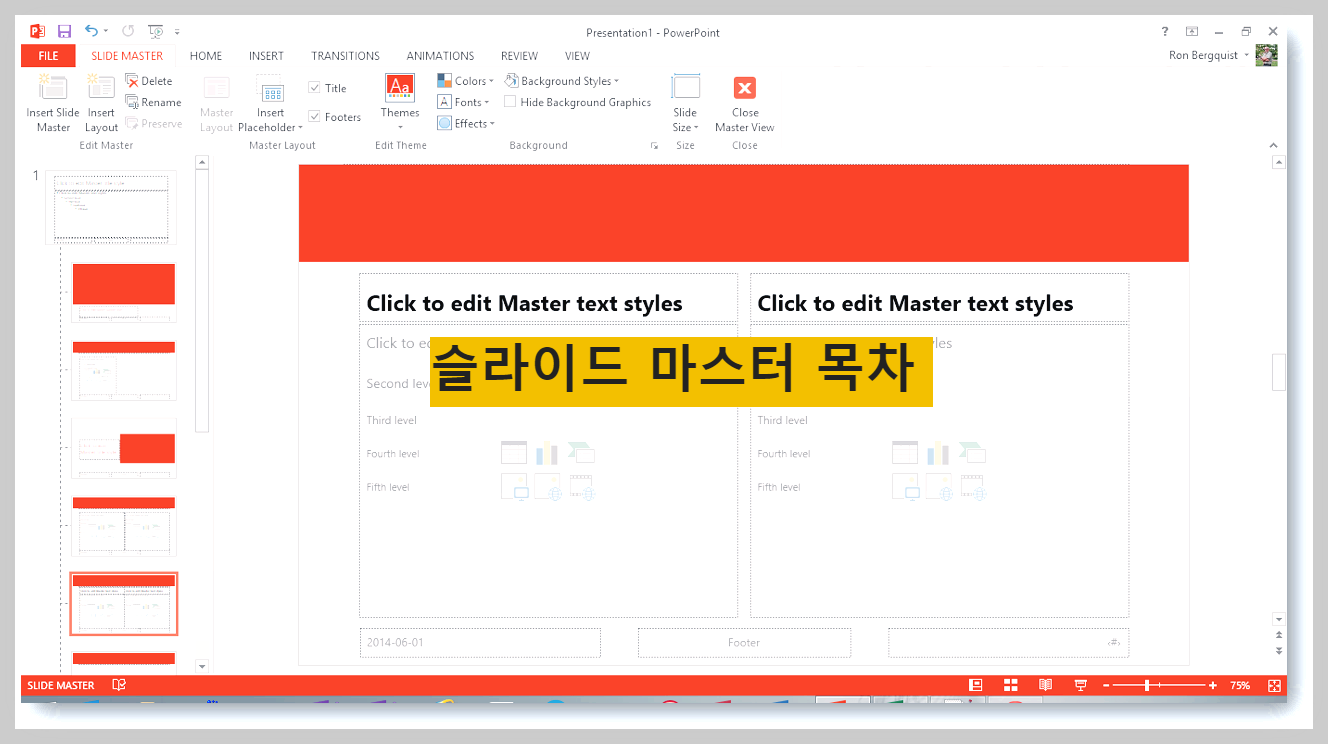Viewport: 1328px width, 744px height.
Task: Switch to the TRANSITIONS tab
Action: (x=345, y=56)
